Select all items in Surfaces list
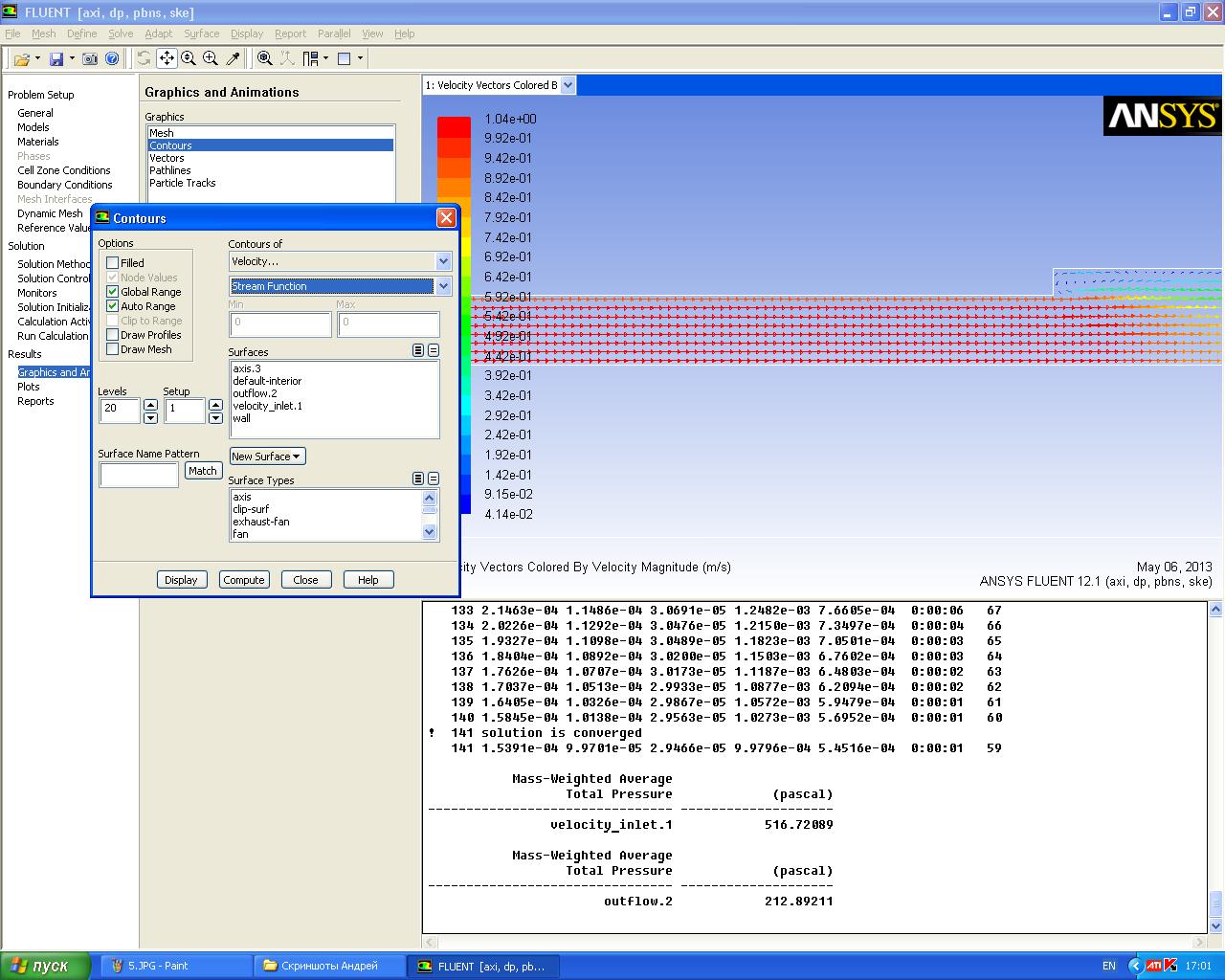 pyautogui.click(x=418, y=350)
